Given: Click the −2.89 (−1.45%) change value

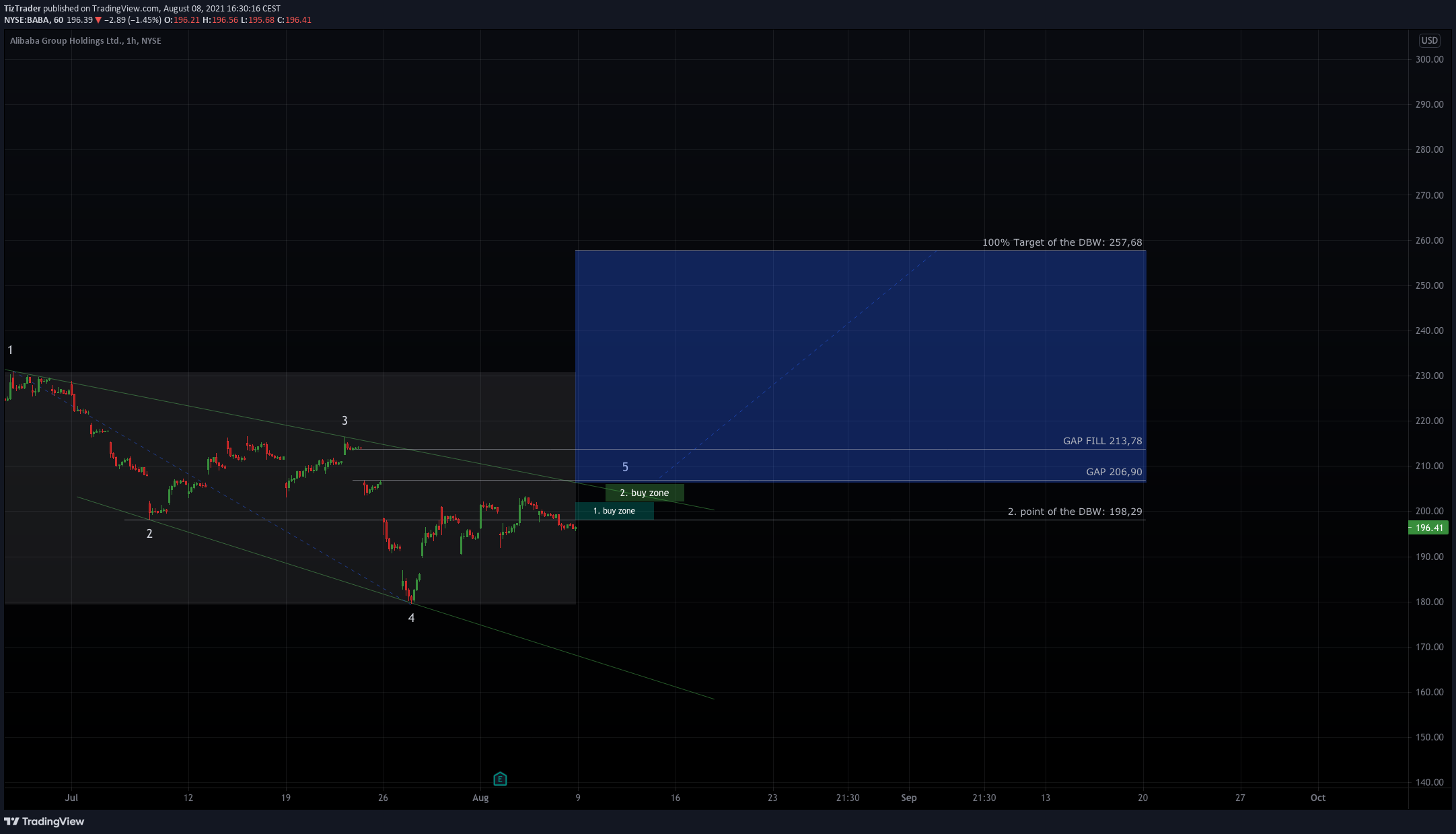Looking at the screenshot, I should pyautogui.click(x=133, y=20).
